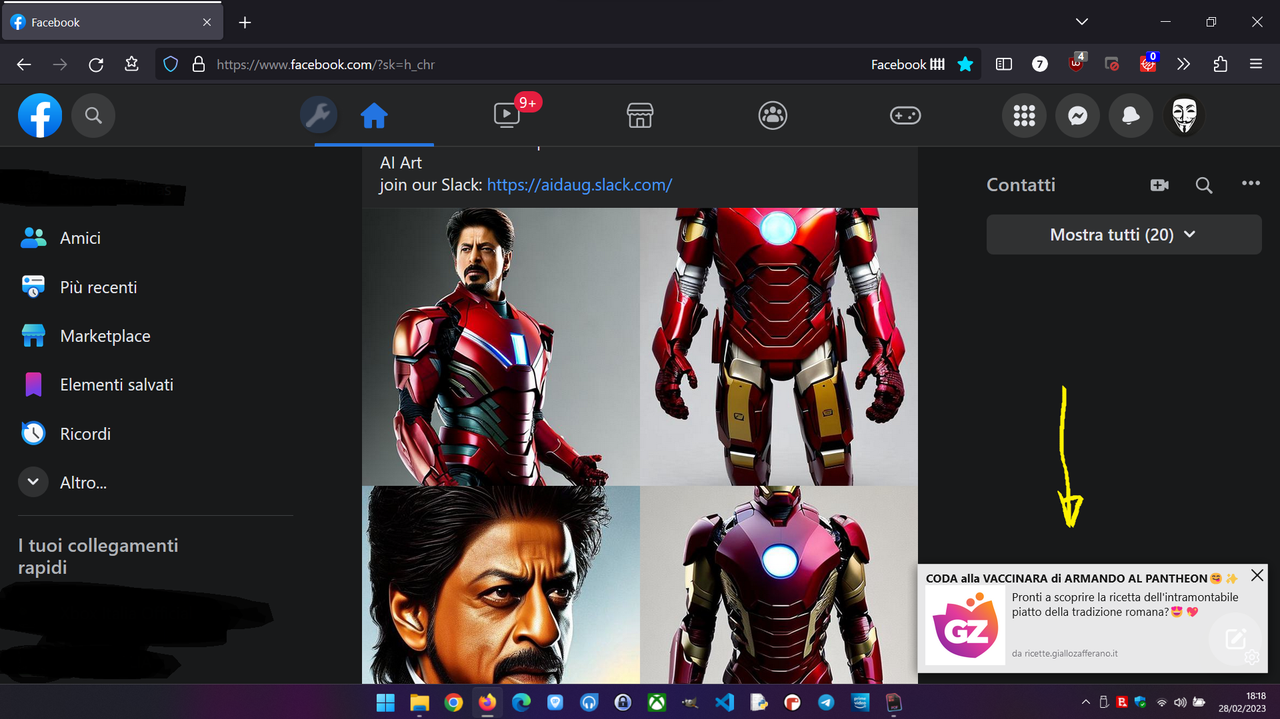Open the Watch video tab with 9+ badge
This screenshot has width=1280, height=719.
click(508, 116)
